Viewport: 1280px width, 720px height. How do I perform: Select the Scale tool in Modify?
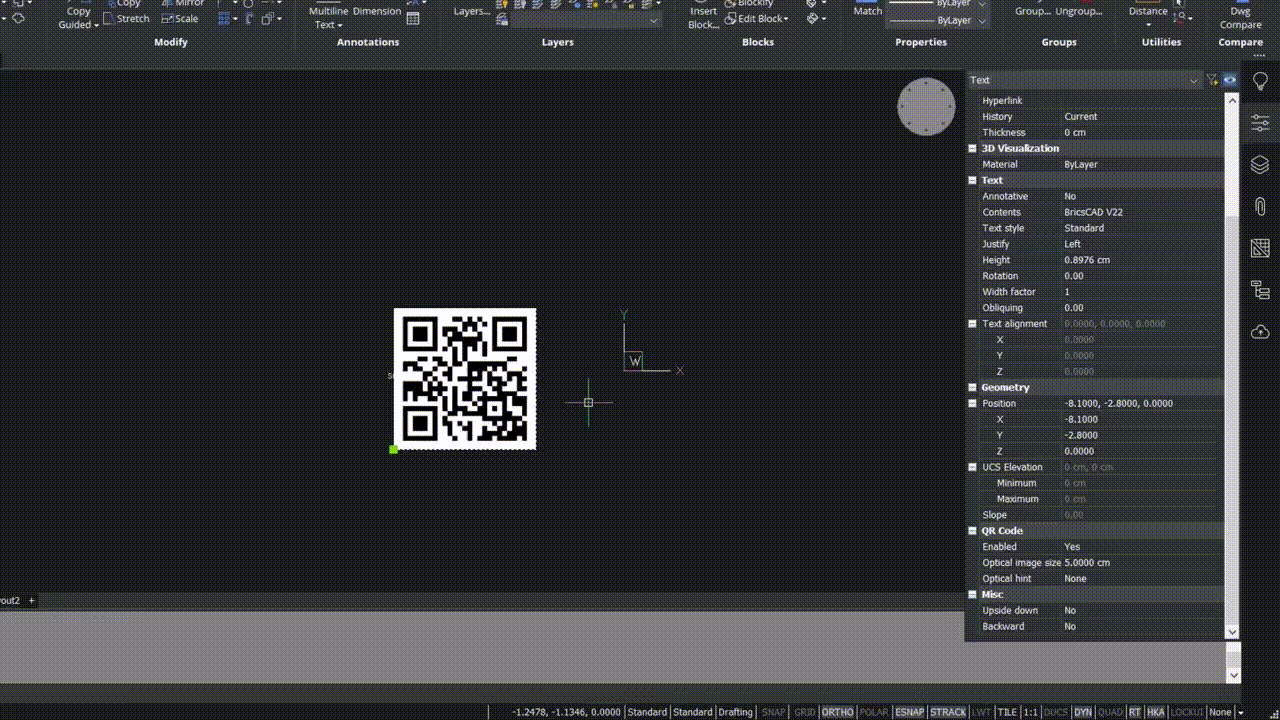[180, 18]
